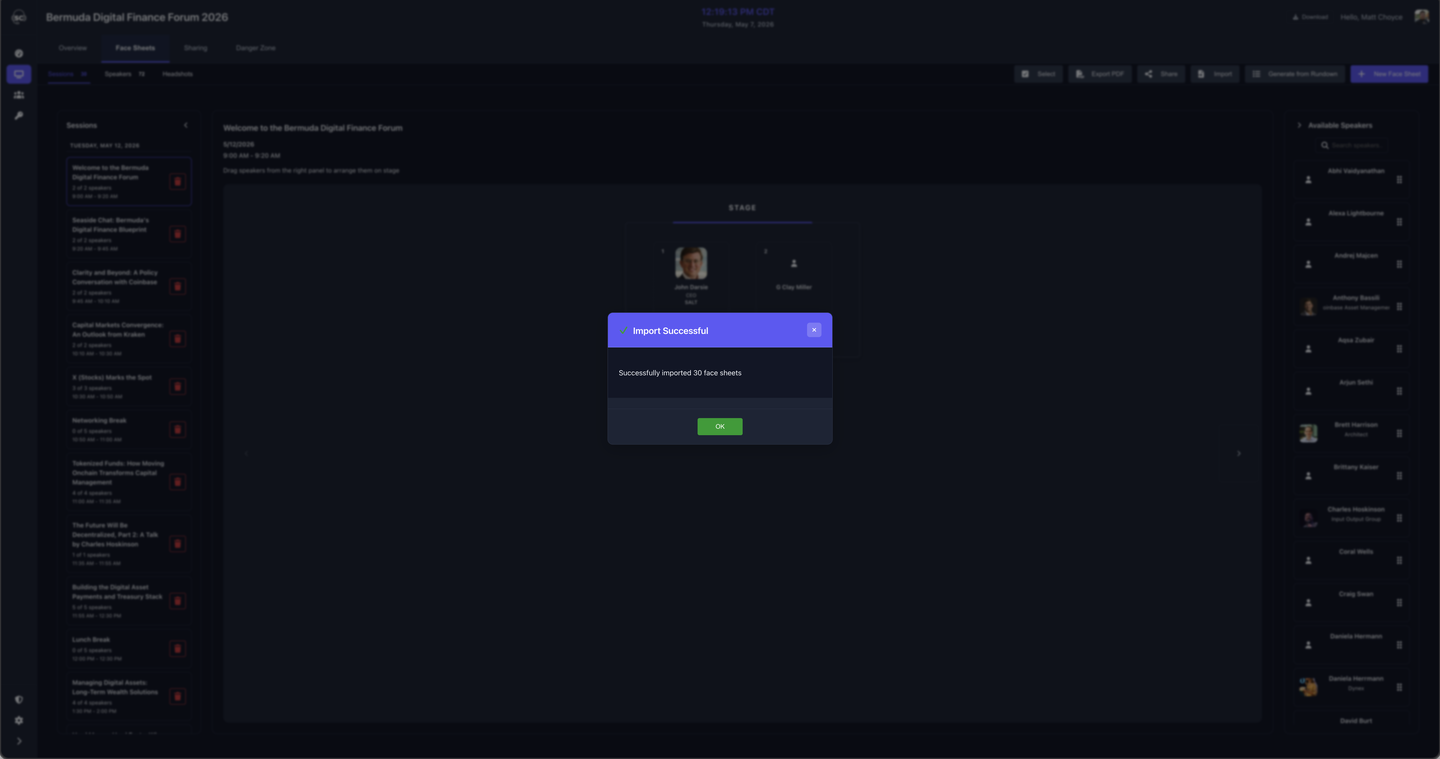Select the Face Sheets tab
The height and width of the screenshot is (759, 1440).
point(135,48)
